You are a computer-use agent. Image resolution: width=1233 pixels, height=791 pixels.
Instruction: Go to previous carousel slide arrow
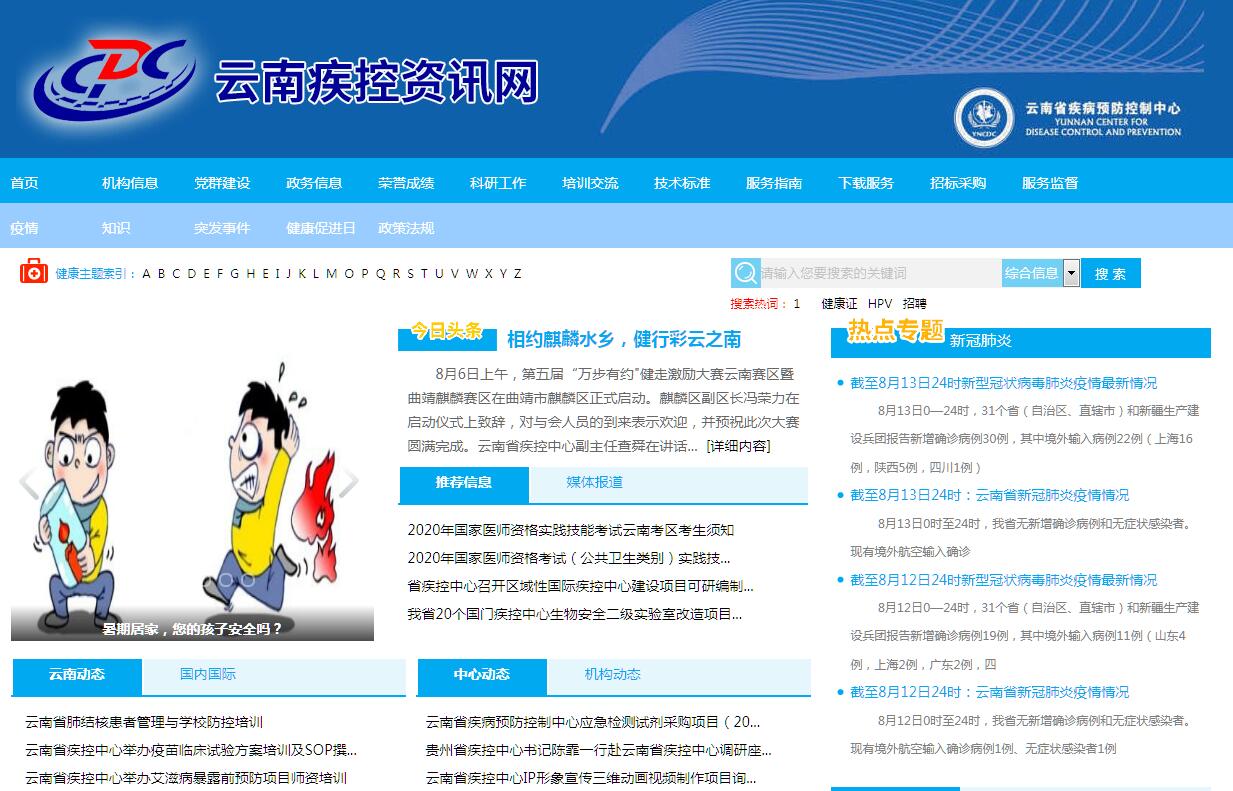point(29,483)
